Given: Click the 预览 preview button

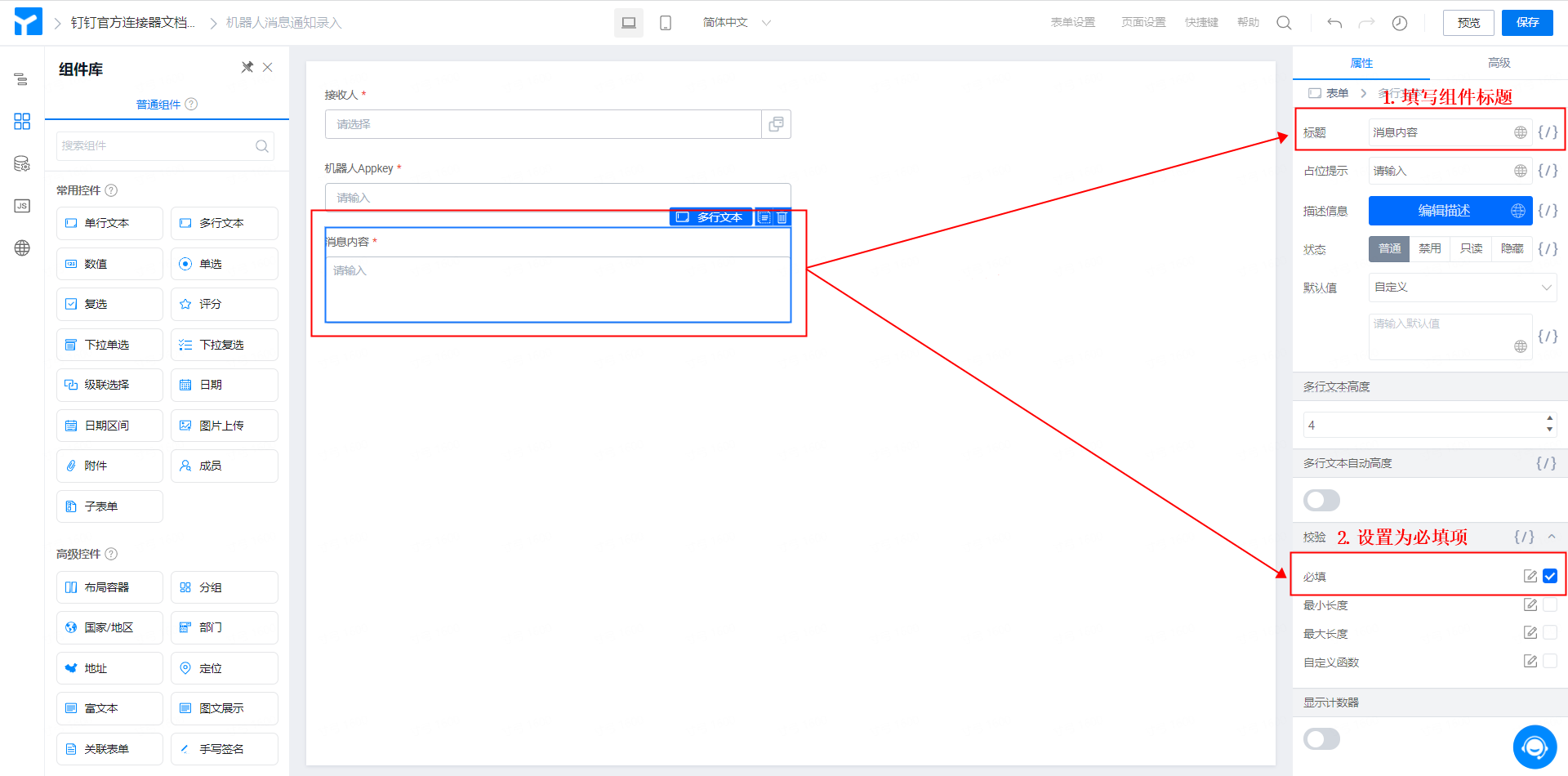Looking at the screenshot, I should pos(1468,23).
